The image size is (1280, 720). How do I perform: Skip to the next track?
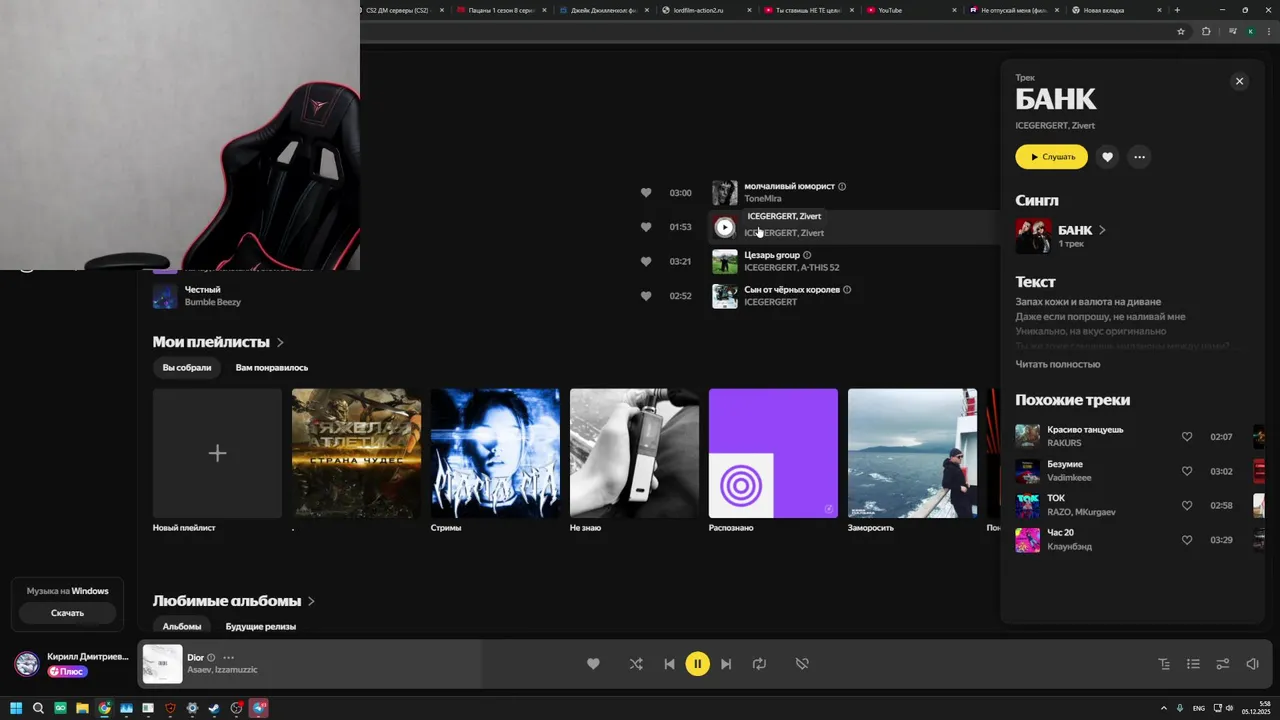pos(726,664)
